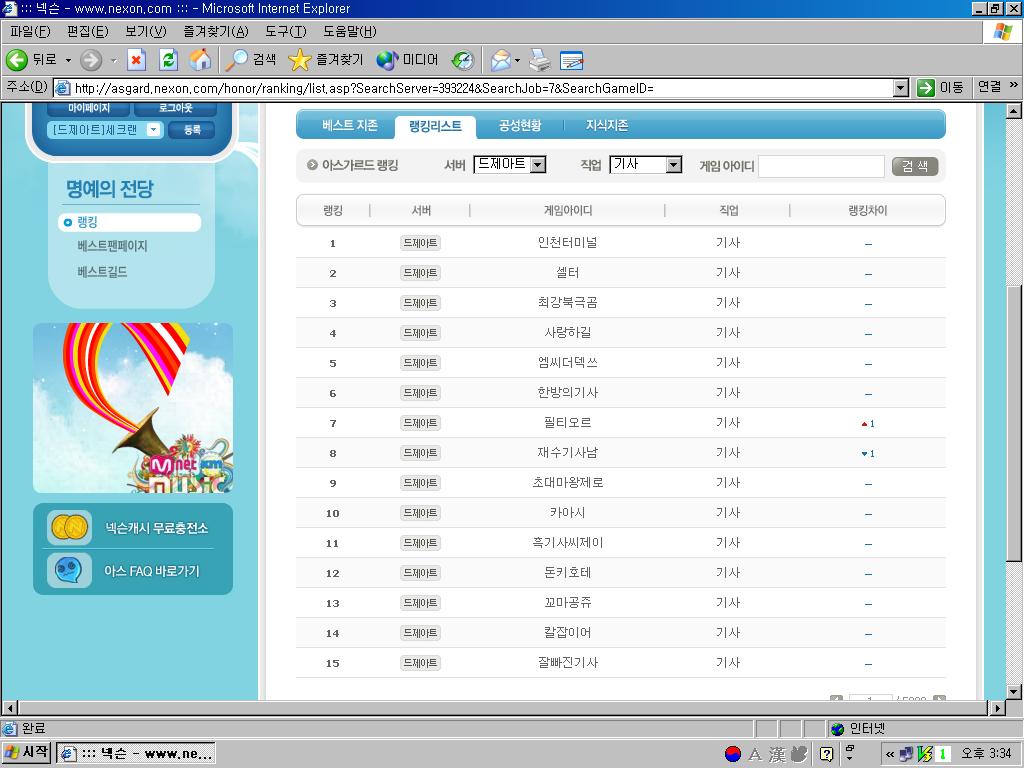Click the 검색 search button beside game ID

pyautogui.click(x=914, y=166)
